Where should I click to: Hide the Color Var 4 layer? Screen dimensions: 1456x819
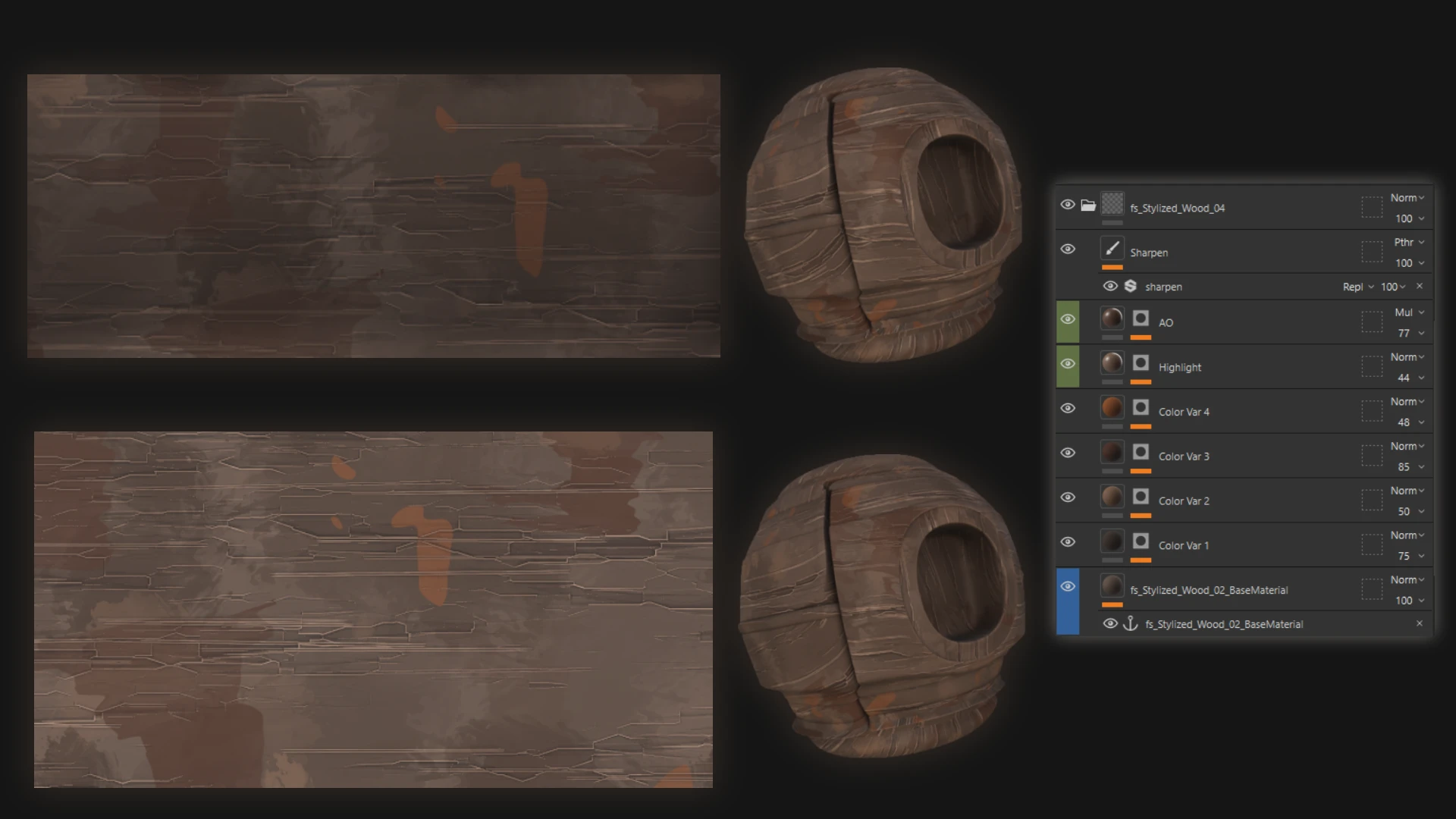pos(1068,408)
